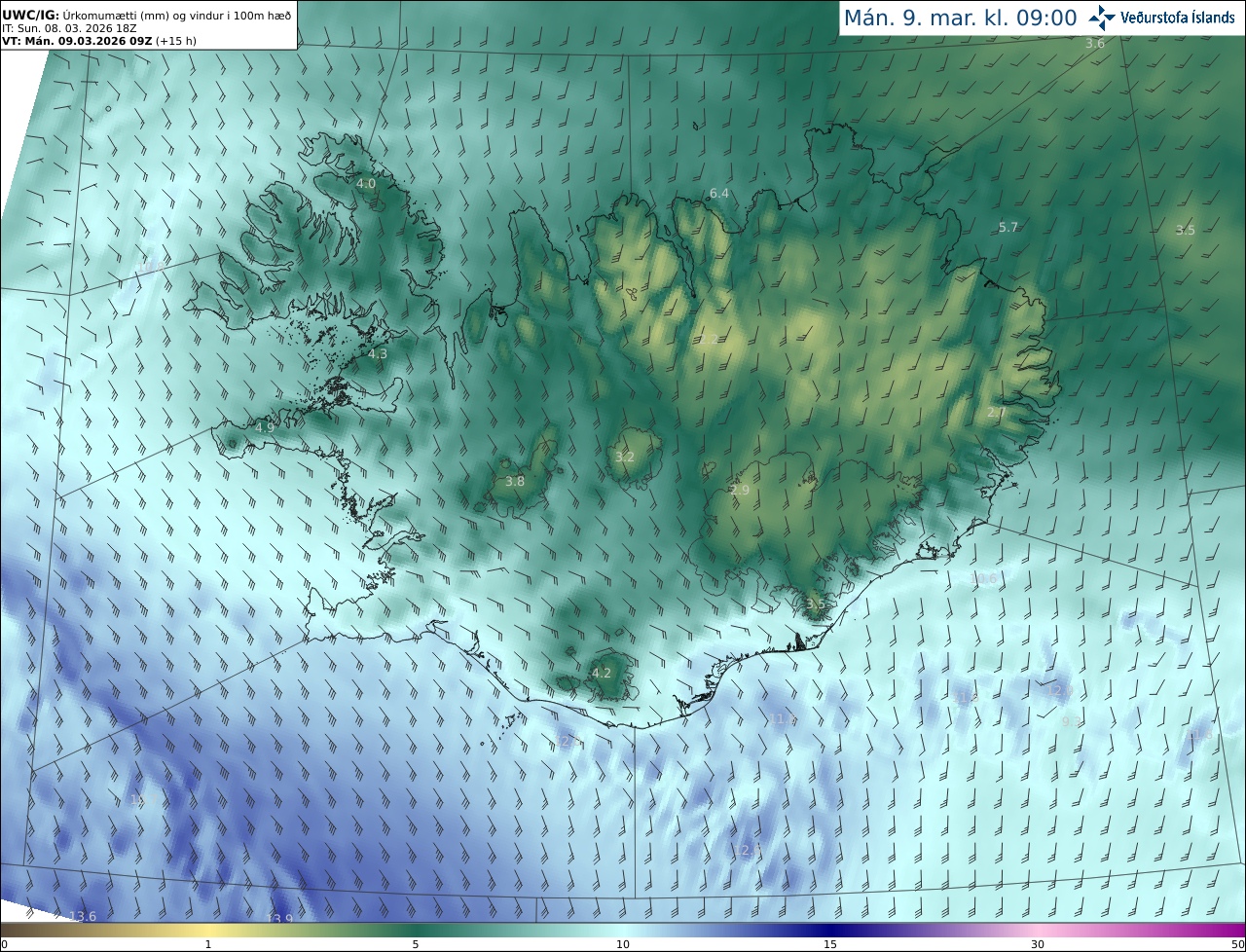Click the 2.7 value in the east

coord(997,413)
